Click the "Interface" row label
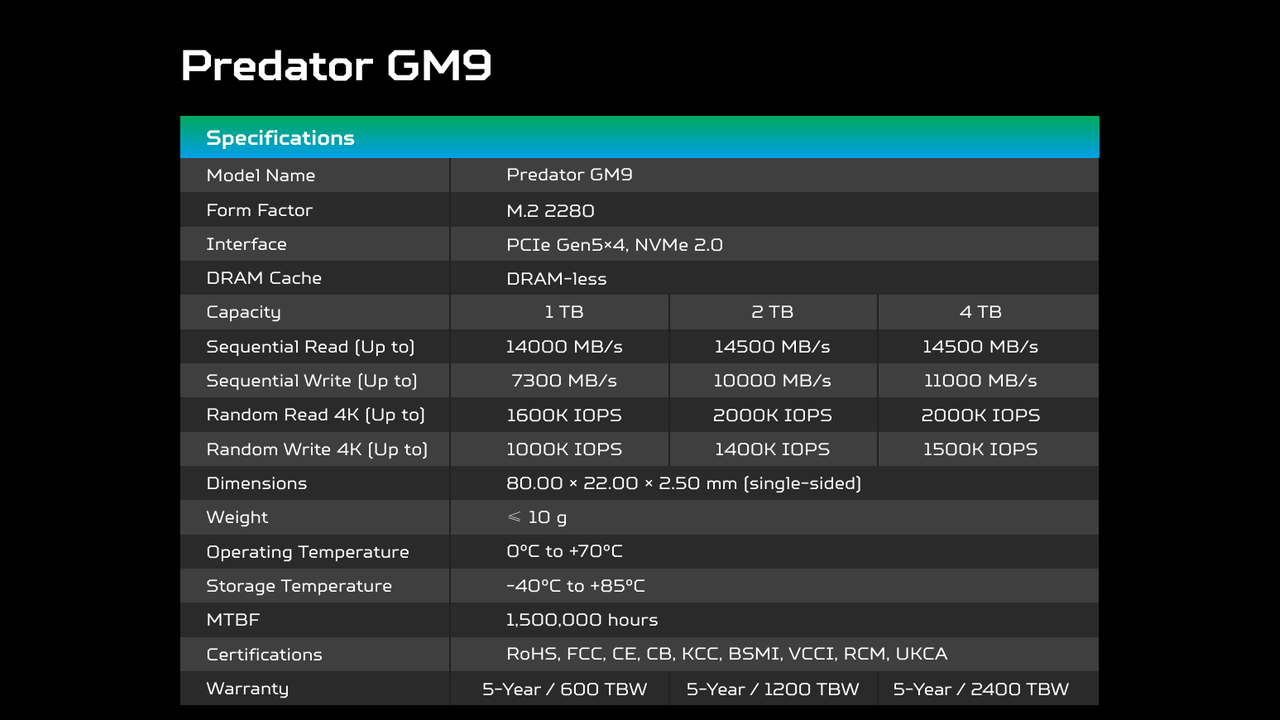The width and height of the screenshot is (1280, 720). (246, 244)
